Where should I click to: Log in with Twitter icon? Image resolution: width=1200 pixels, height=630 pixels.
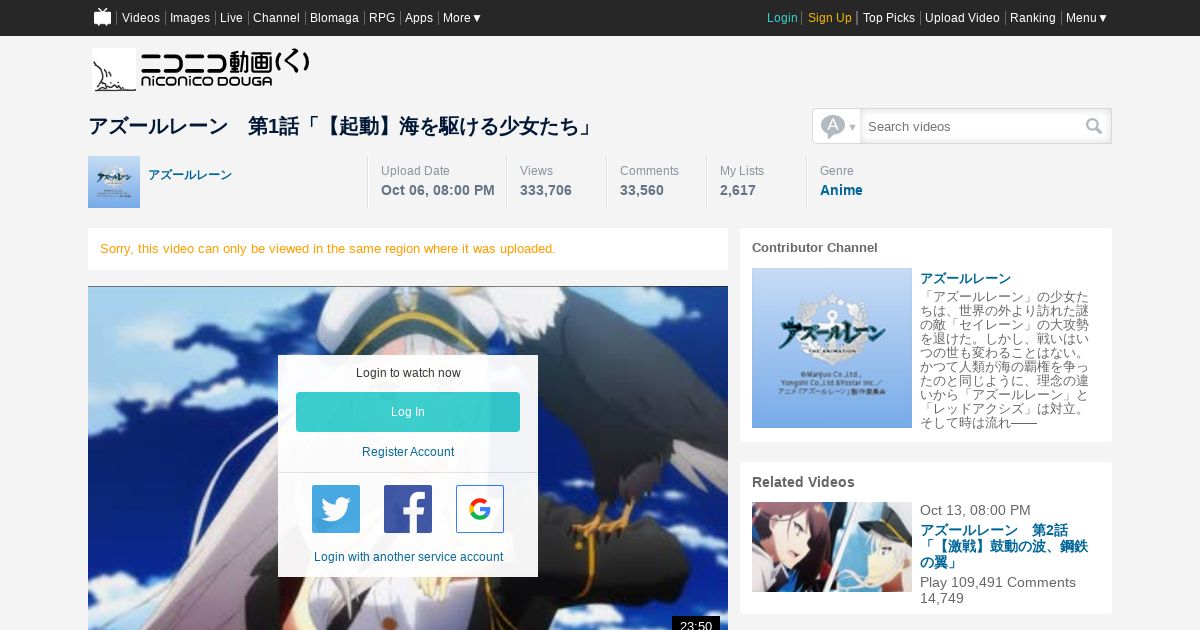click(x=336, y=509)
